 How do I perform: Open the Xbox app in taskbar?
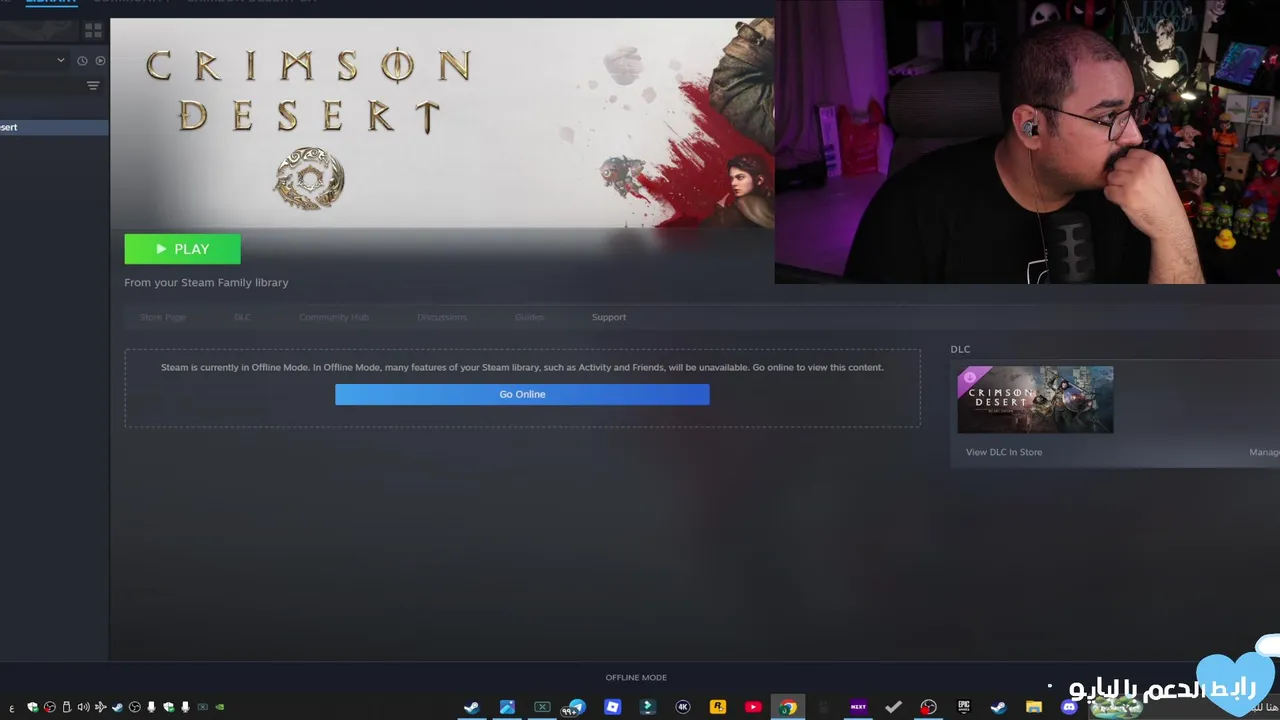[x=542, y=707]
